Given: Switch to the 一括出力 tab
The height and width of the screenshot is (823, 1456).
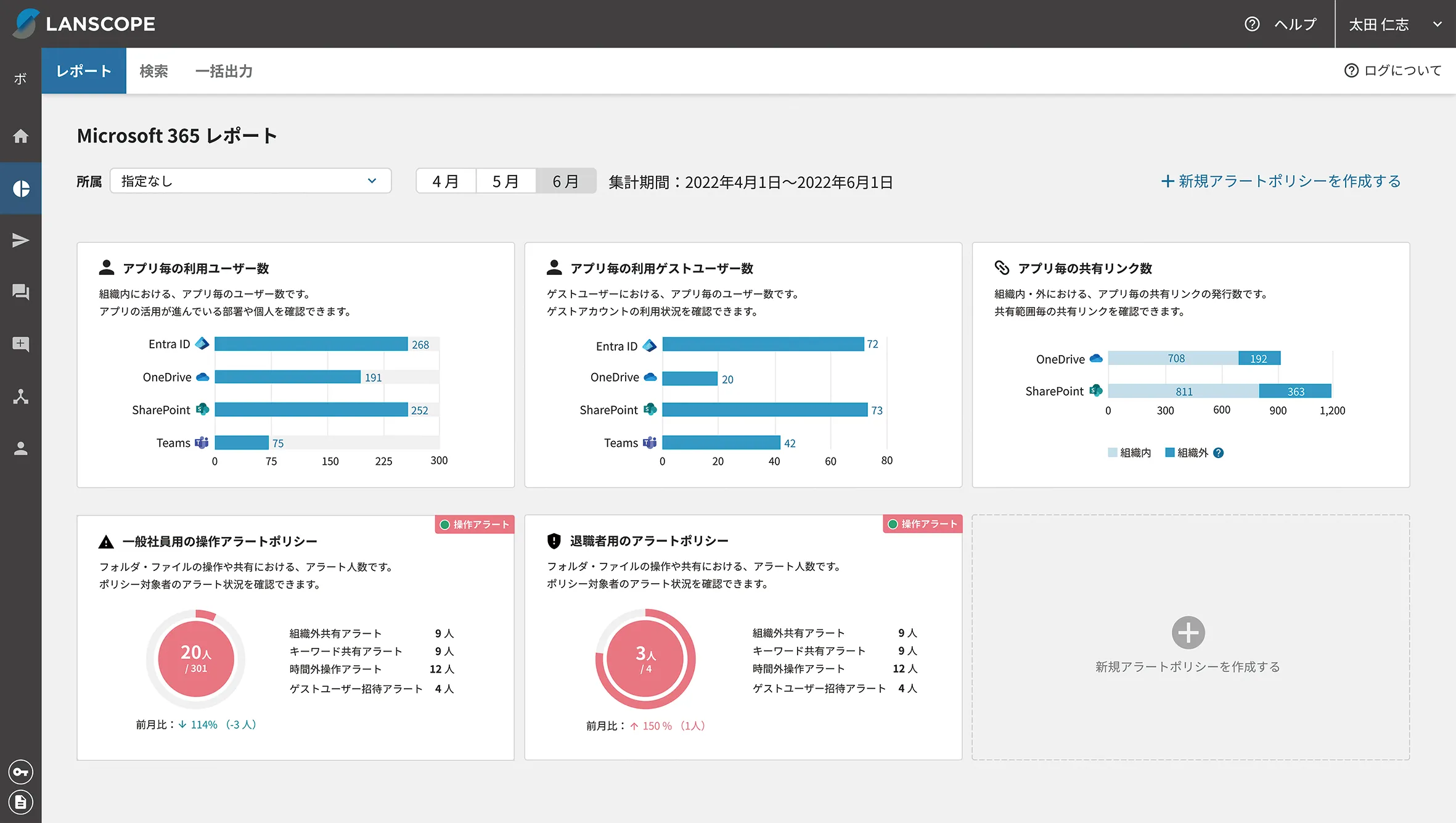Looking at the screenshot, I should (x=224, y=71).
